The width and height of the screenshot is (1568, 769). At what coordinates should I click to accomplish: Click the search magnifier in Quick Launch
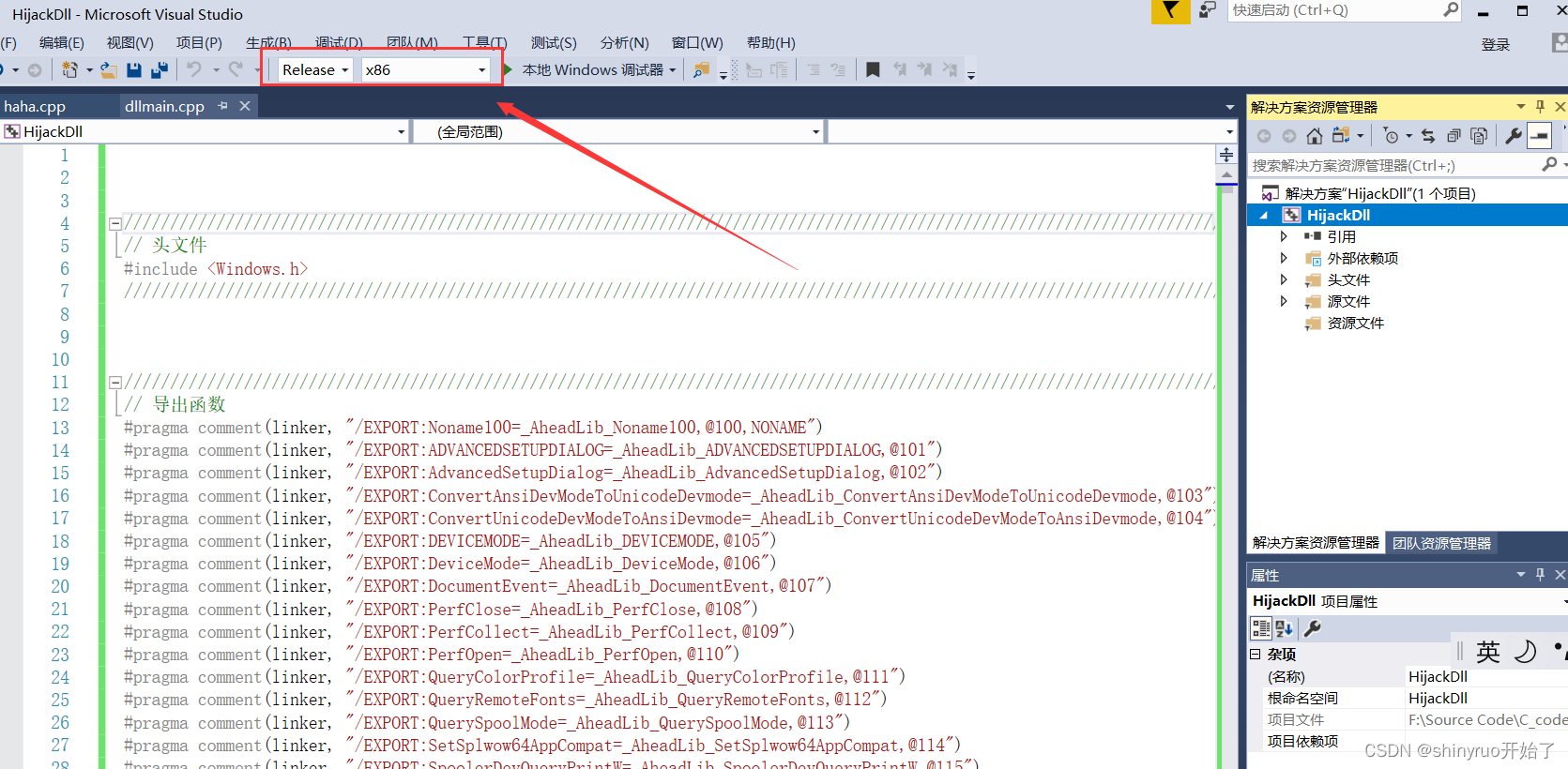[1451, 10]
